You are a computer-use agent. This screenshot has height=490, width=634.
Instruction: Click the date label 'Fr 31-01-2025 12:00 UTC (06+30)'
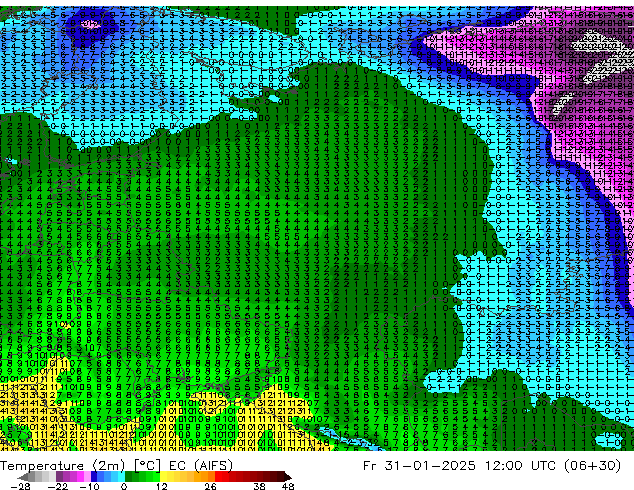click(492, 465)
